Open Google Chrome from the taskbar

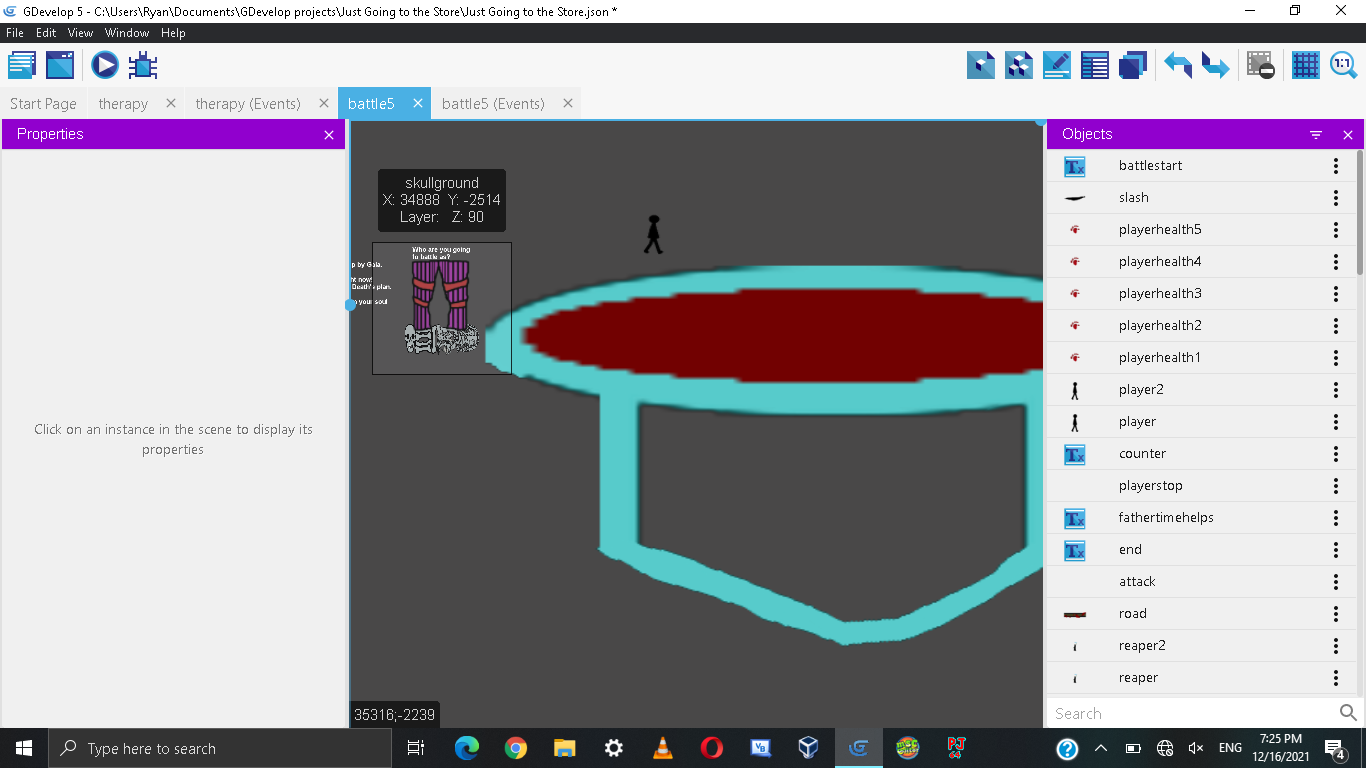(516, 748)
